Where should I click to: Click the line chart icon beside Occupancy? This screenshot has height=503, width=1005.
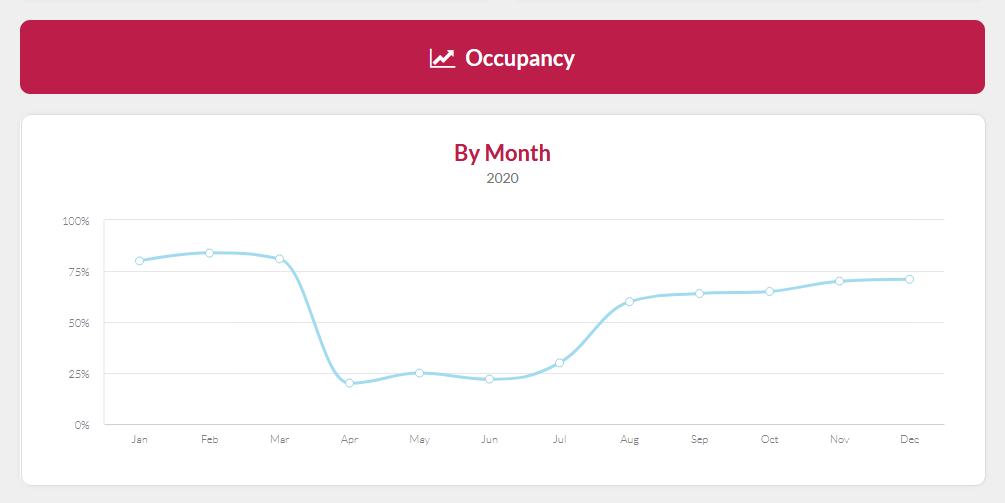point(442,58)
